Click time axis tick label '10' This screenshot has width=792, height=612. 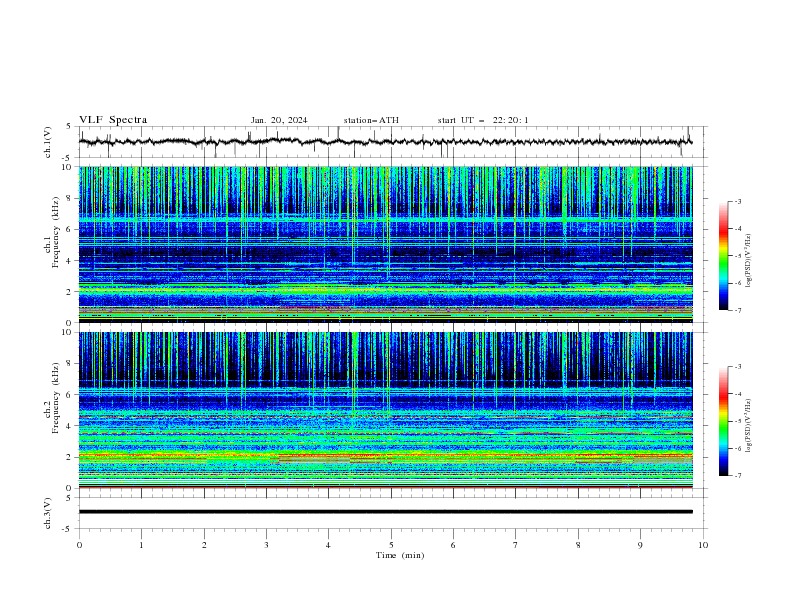[703, 545]
